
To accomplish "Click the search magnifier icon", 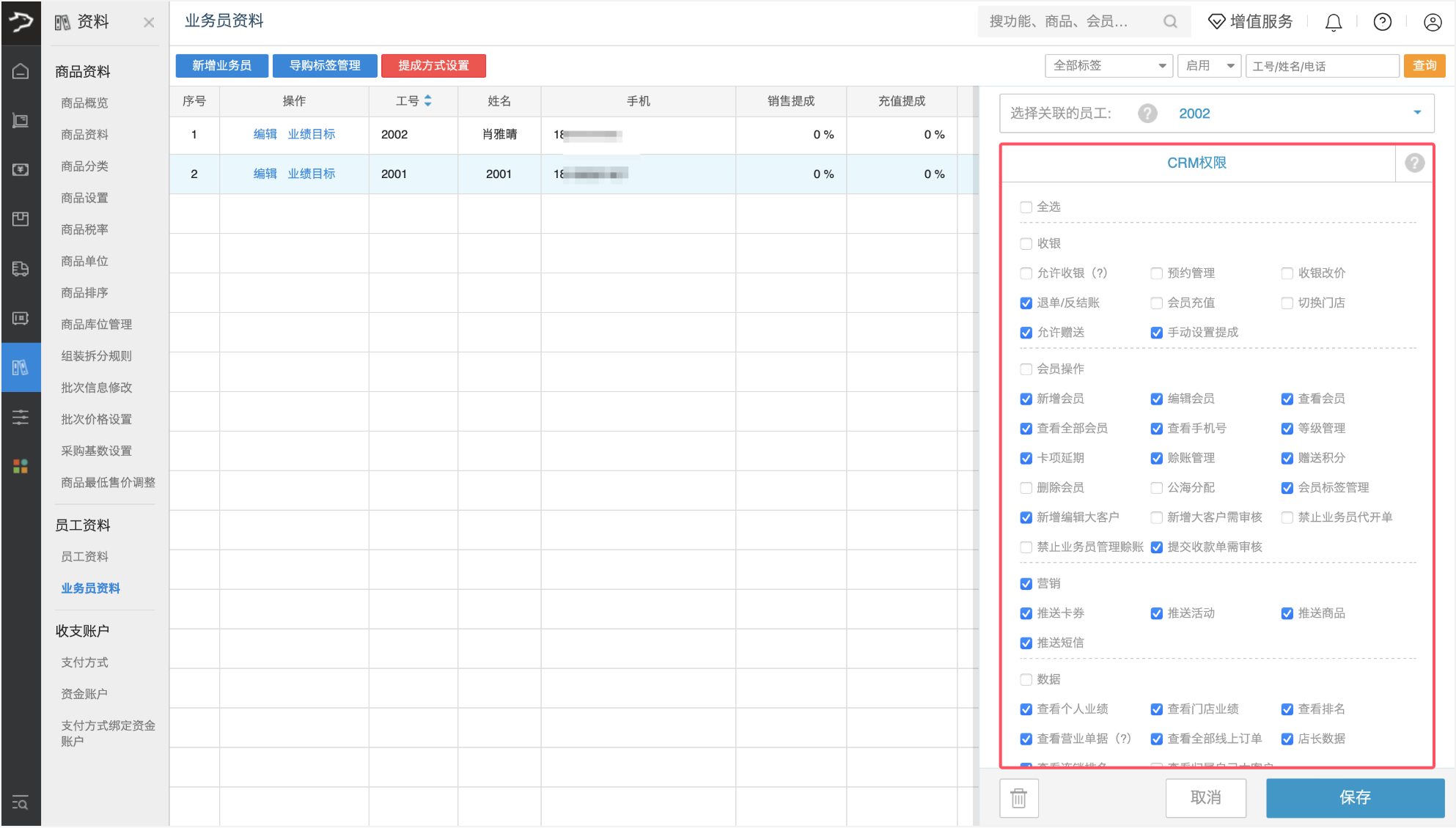I will (1170, 22).
